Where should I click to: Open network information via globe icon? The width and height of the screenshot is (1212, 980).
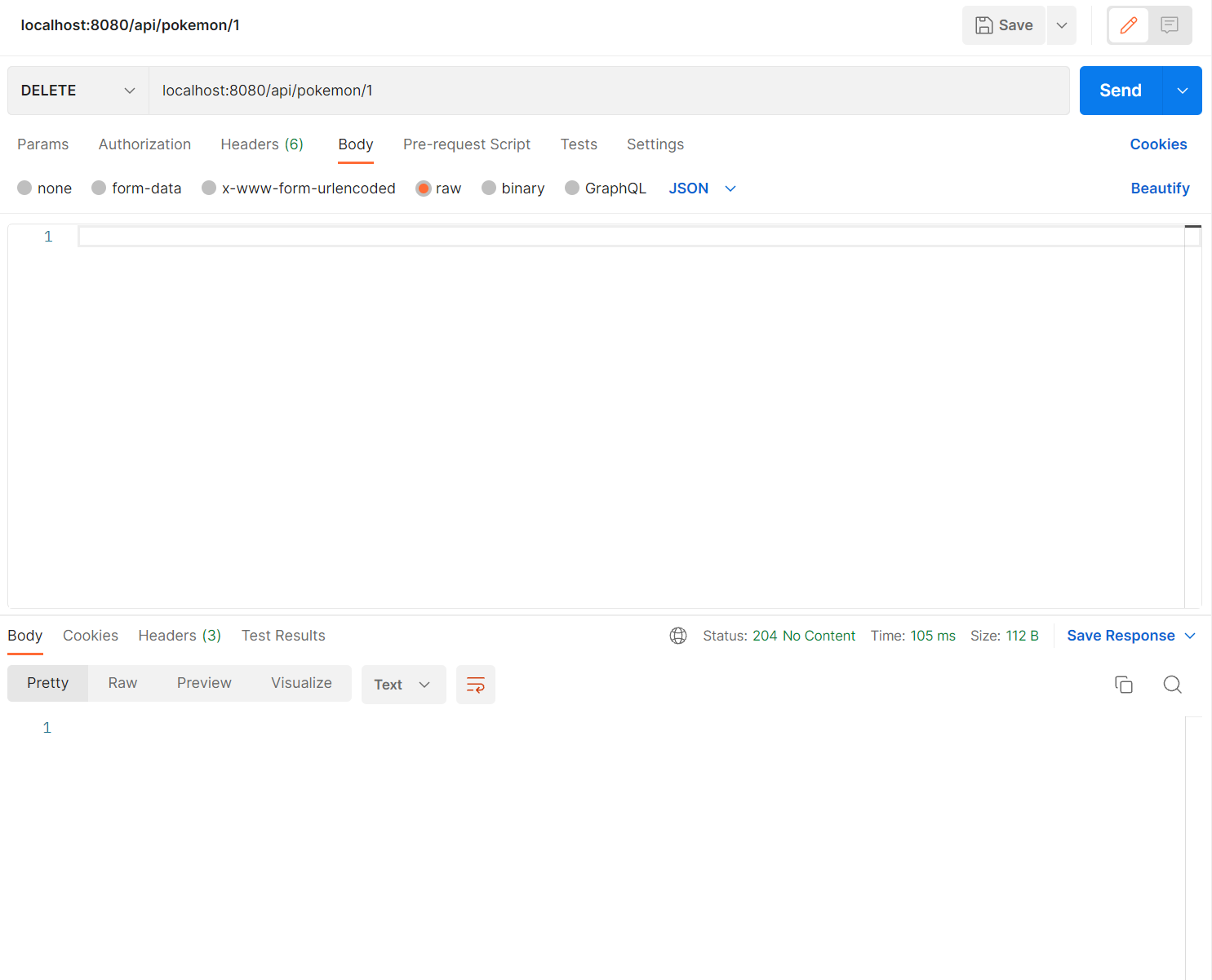point(678,635)
